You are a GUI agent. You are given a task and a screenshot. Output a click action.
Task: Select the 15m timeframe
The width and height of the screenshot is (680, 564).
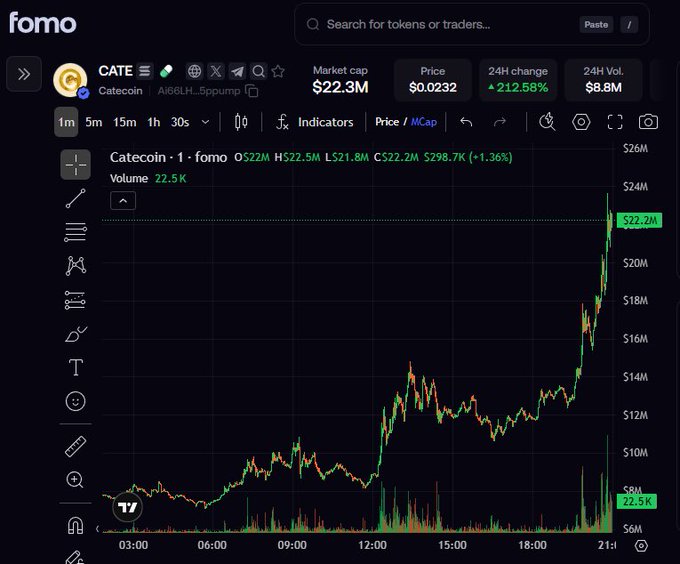tap(124, 122)
